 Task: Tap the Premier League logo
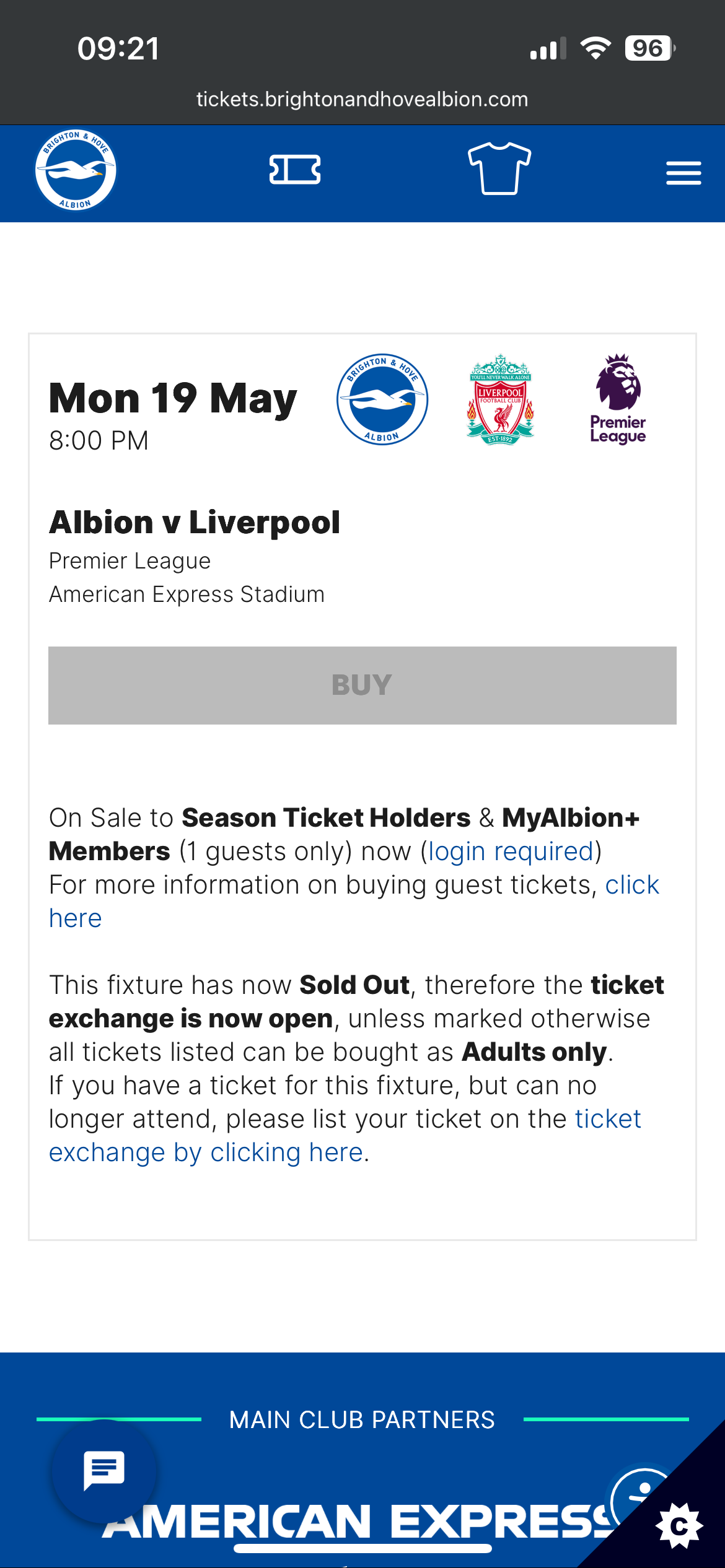click(618, 399)
